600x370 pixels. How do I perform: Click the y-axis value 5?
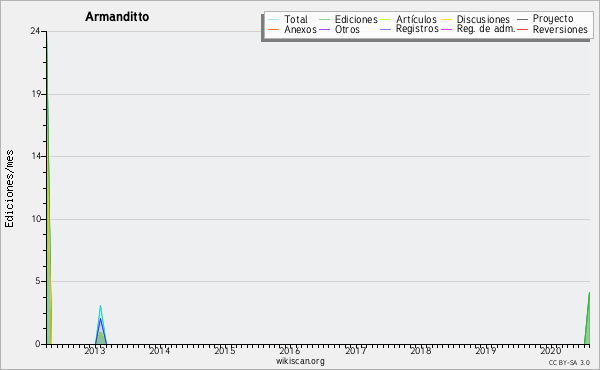click(38, 281)
